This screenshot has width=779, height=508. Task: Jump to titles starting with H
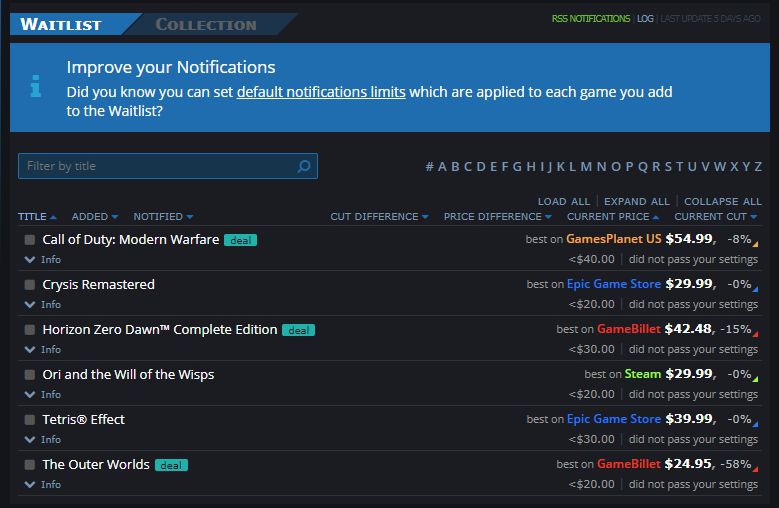[531, 166]
